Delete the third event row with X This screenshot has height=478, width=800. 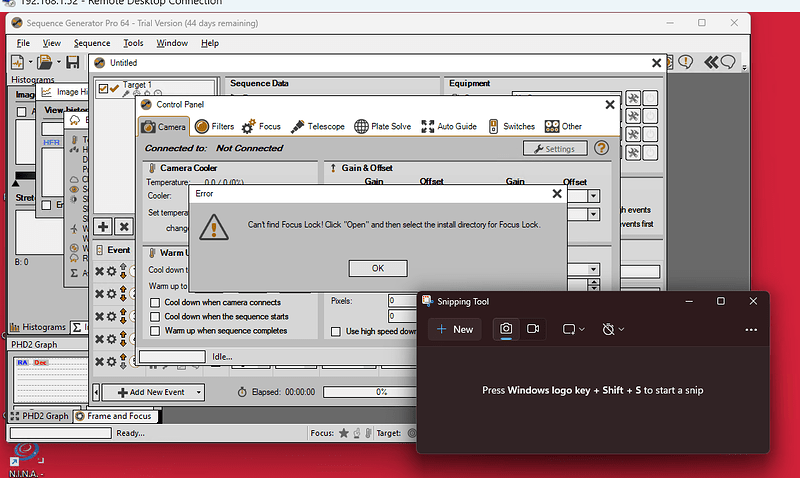[99, 316]
